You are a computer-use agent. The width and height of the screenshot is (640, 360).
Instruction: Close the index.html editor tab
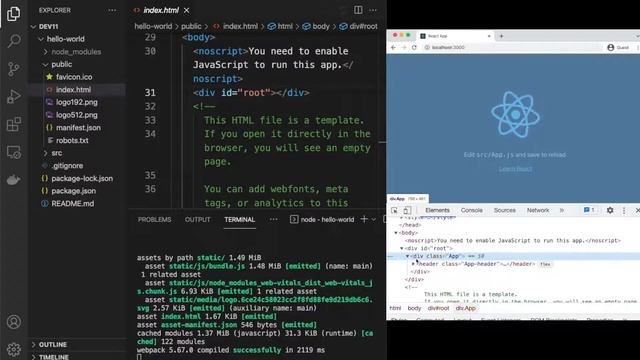click(x=187, y=10)
